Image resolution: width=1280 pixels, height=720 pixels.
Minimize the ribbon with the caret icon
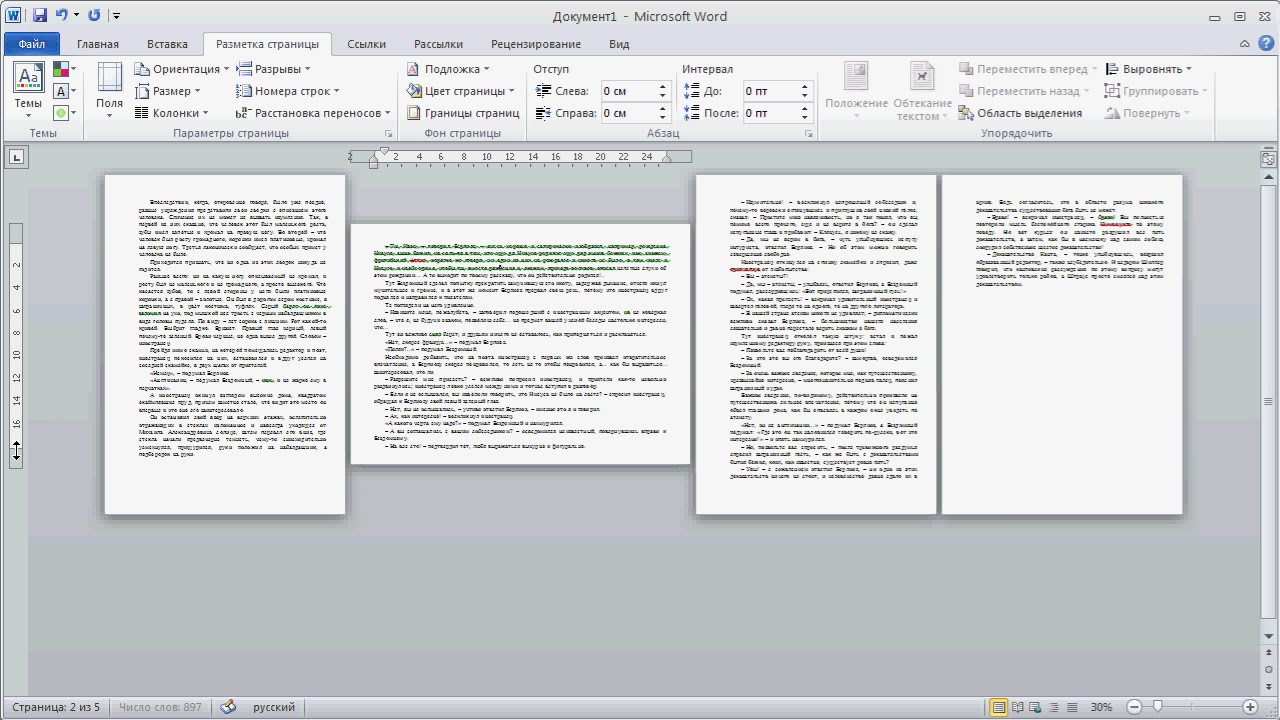(1246, 44)
